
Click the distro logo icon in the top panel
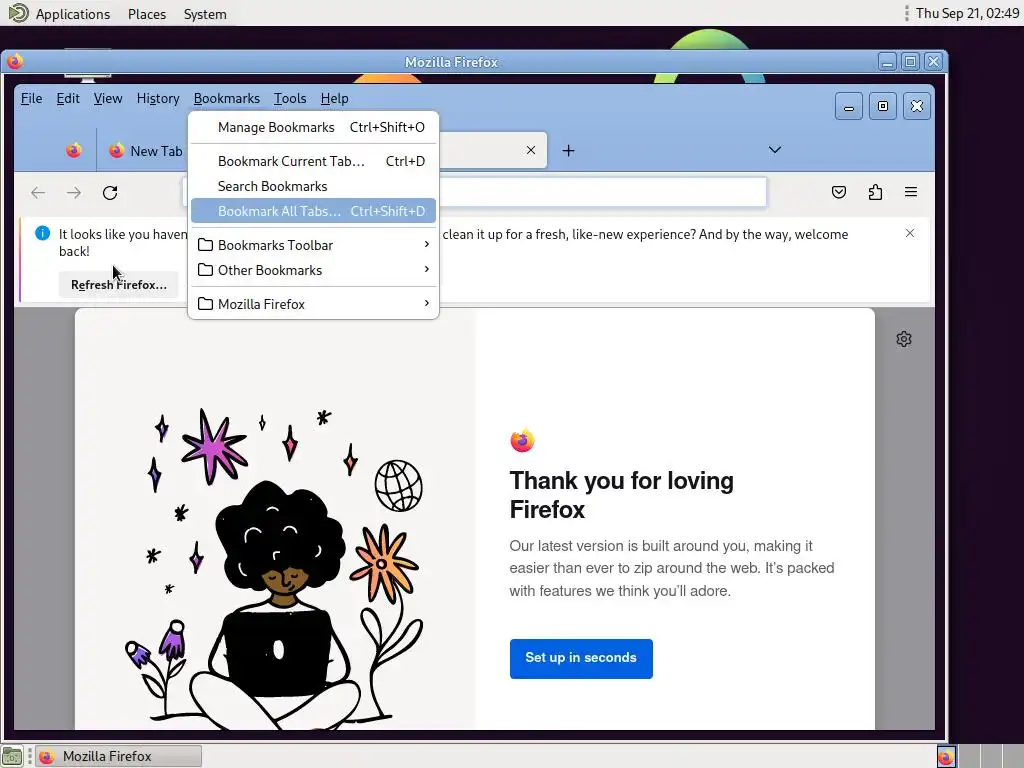[x=18, y=12]
